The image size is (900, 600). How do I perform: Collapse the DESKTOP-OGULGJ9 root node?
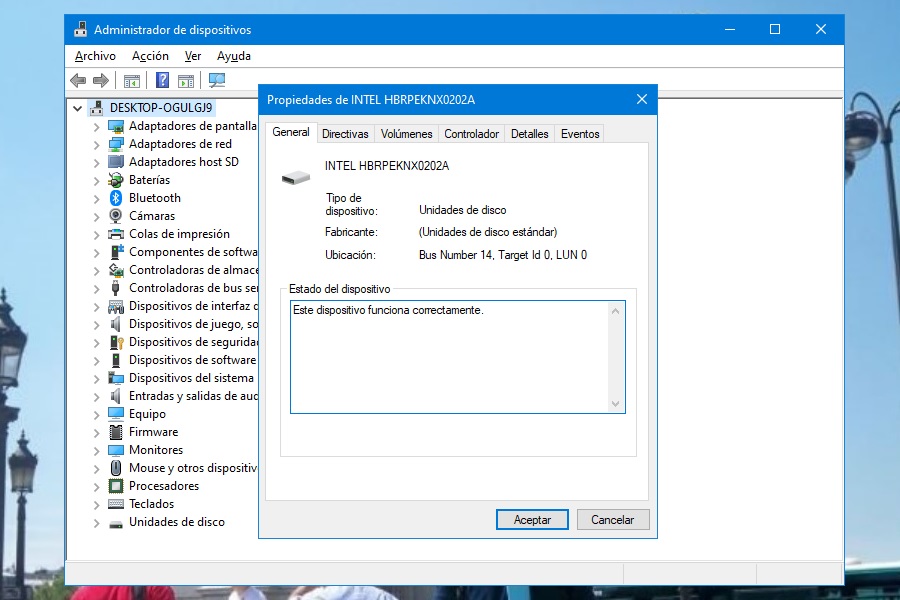point(77,108)
